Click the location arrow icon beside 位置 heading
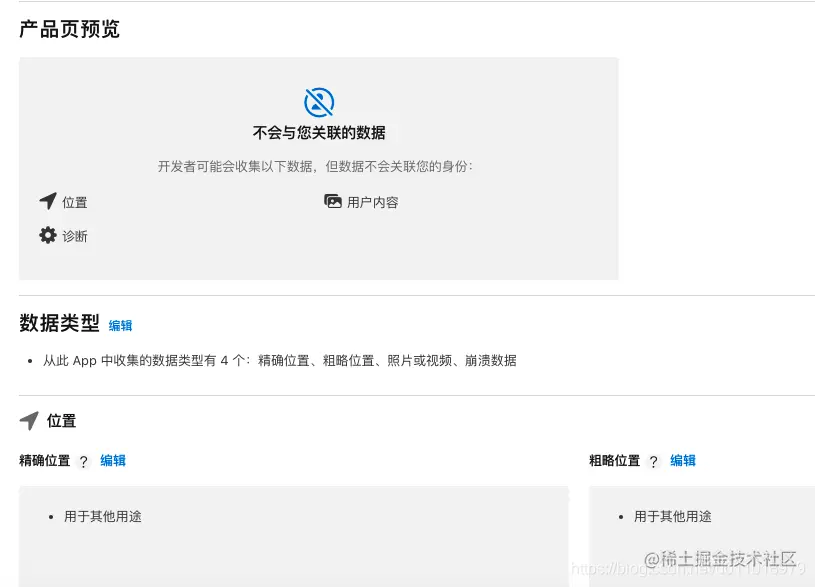 pos(29,421)
